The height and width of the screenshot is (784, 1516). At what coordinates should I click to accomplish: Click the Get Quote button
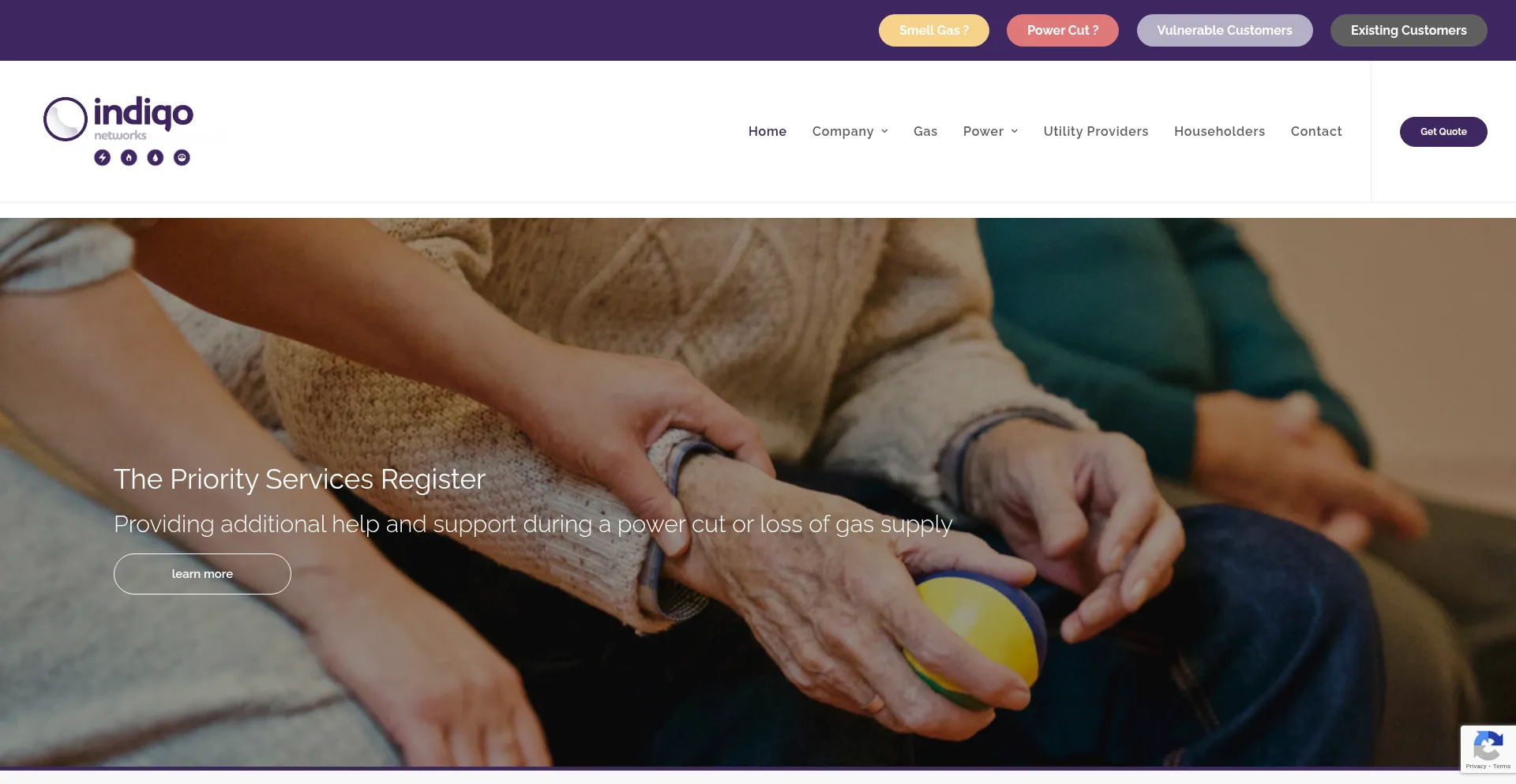(x=1443, y=132)
